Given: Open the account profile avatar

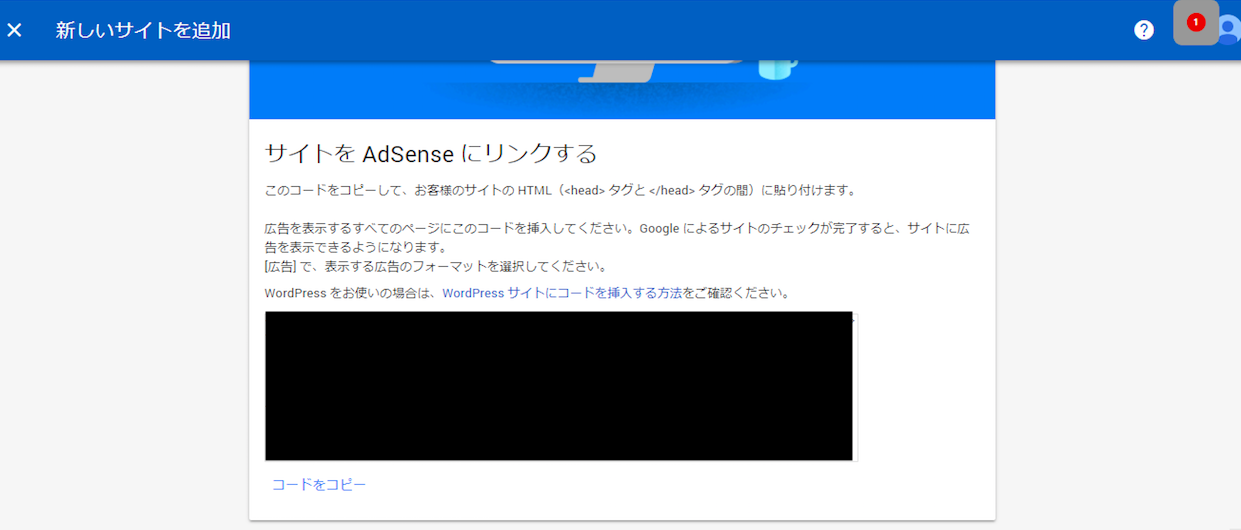Looking at the screenshot, I should 1230,30.
